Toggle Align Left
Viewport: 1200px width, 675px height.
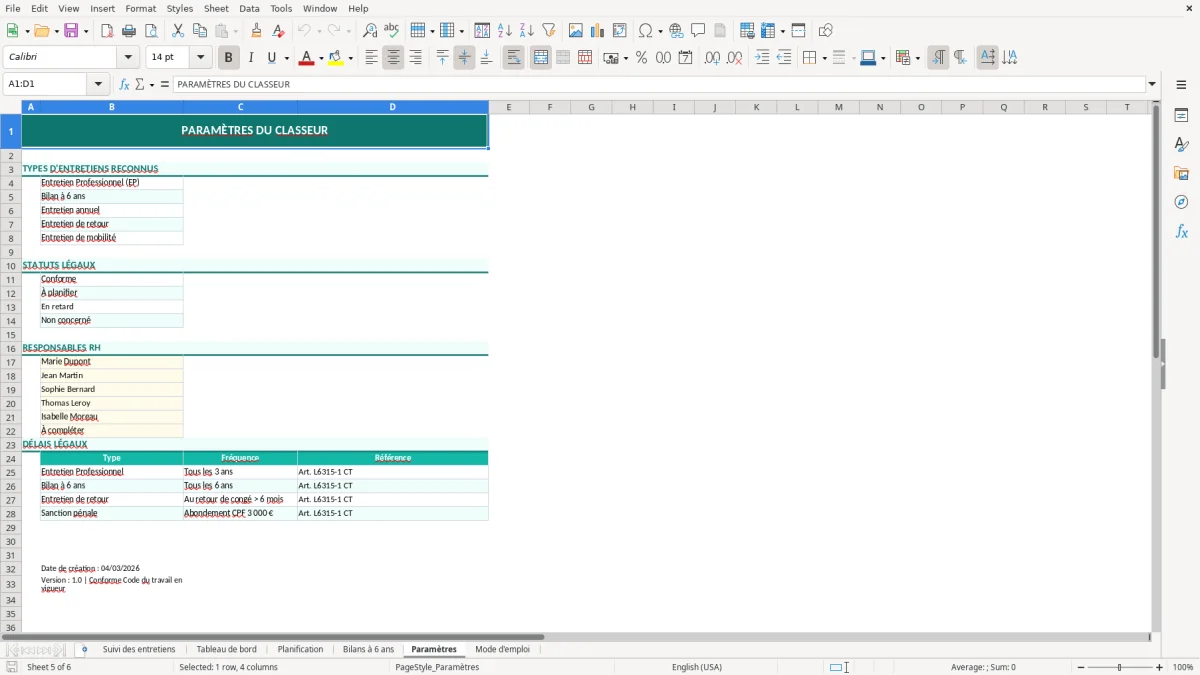point(371,58)
